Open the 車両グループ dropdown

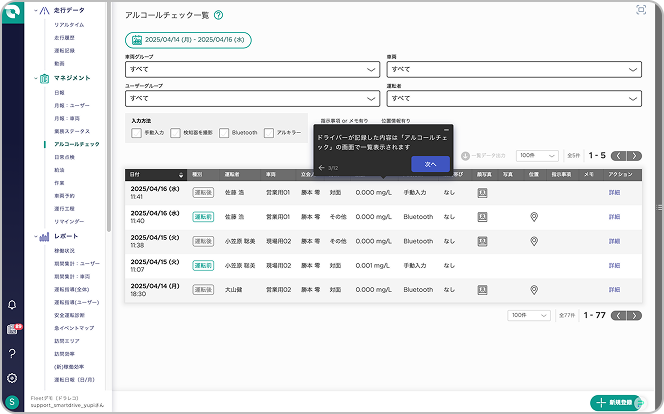pyautogui.click(x=252, y=69)
